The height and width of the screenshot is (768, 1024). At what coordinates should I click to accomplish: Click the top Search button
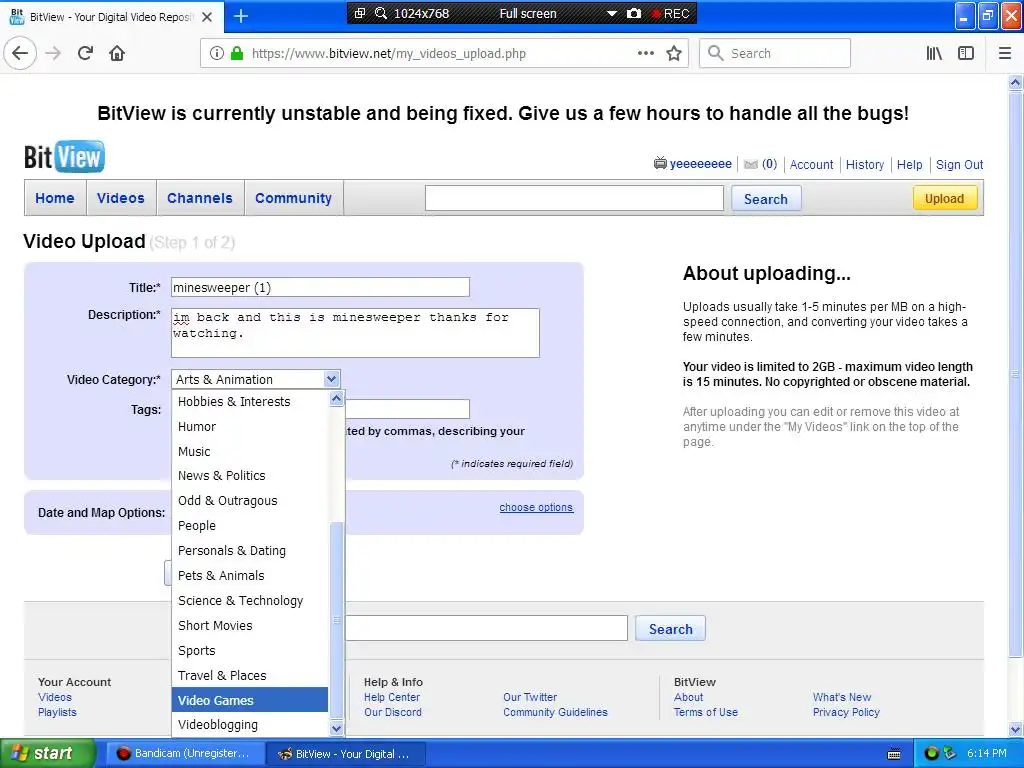coord(765,199)
